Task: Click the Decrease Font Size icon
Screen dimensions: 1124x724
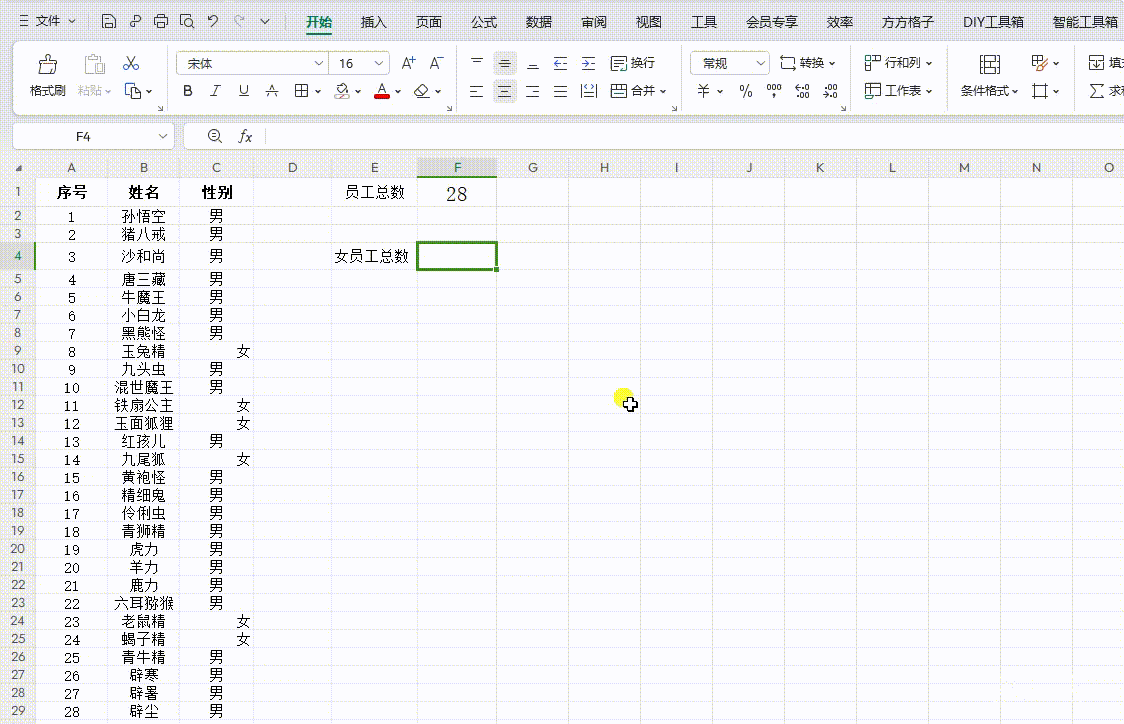Action: (436, 63)
